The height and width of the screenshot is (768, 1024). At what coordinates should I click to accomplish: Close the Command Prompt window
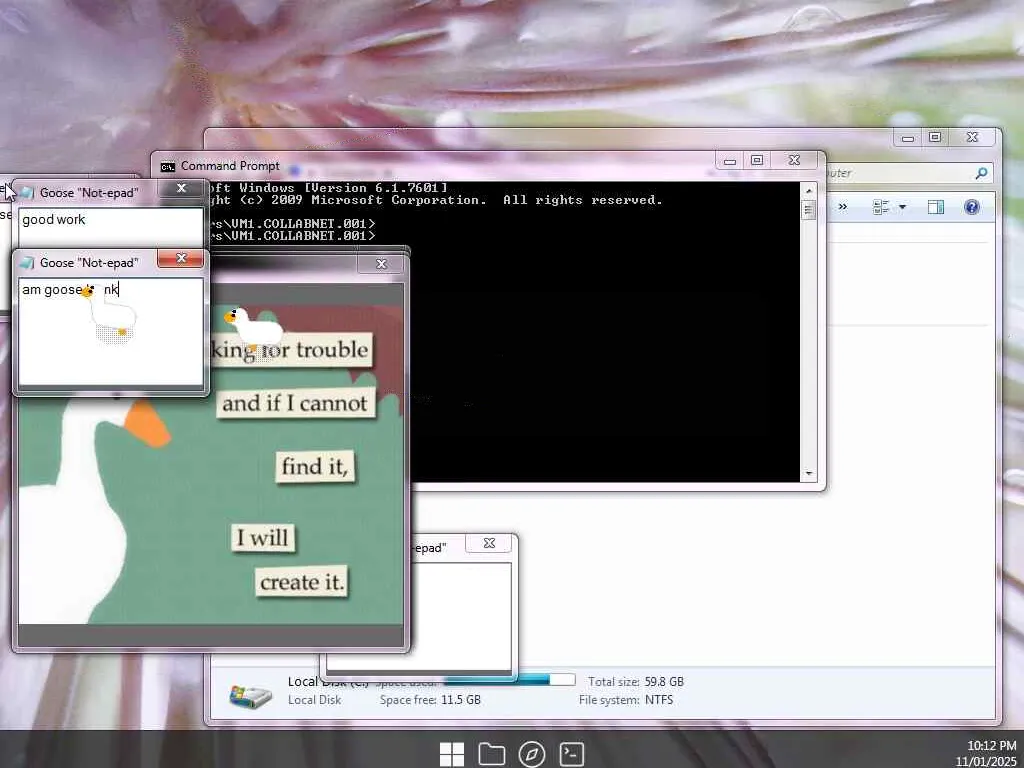(794, 160)
